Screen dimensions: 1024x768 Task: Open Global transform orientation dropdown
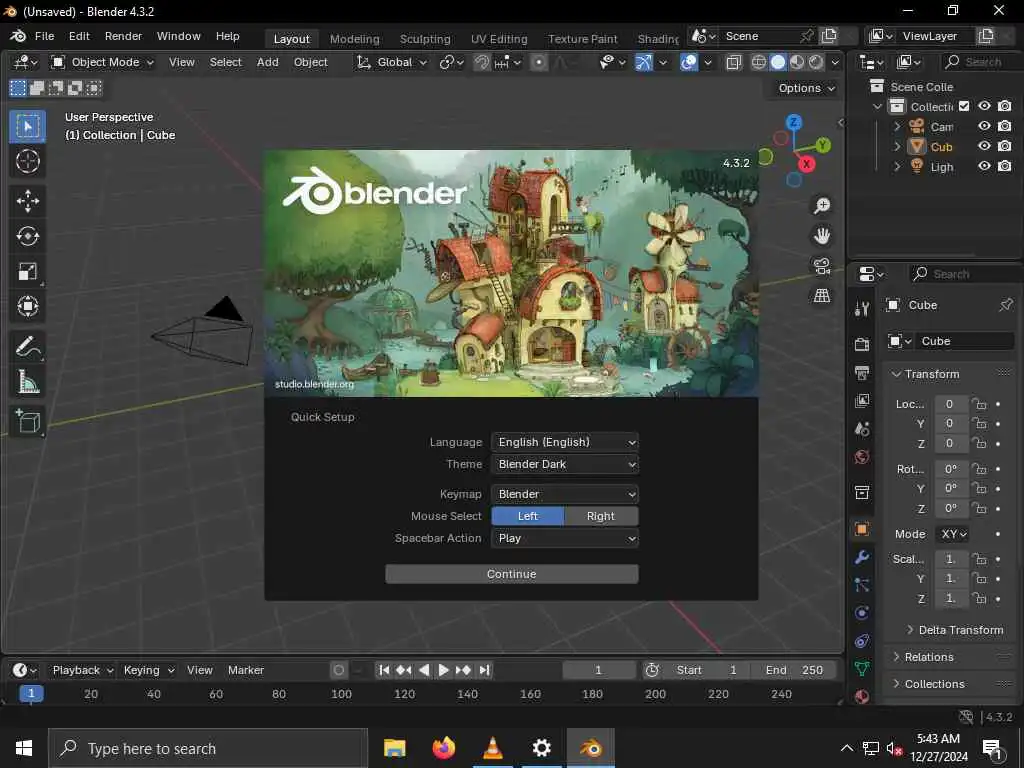click(391, 62)
